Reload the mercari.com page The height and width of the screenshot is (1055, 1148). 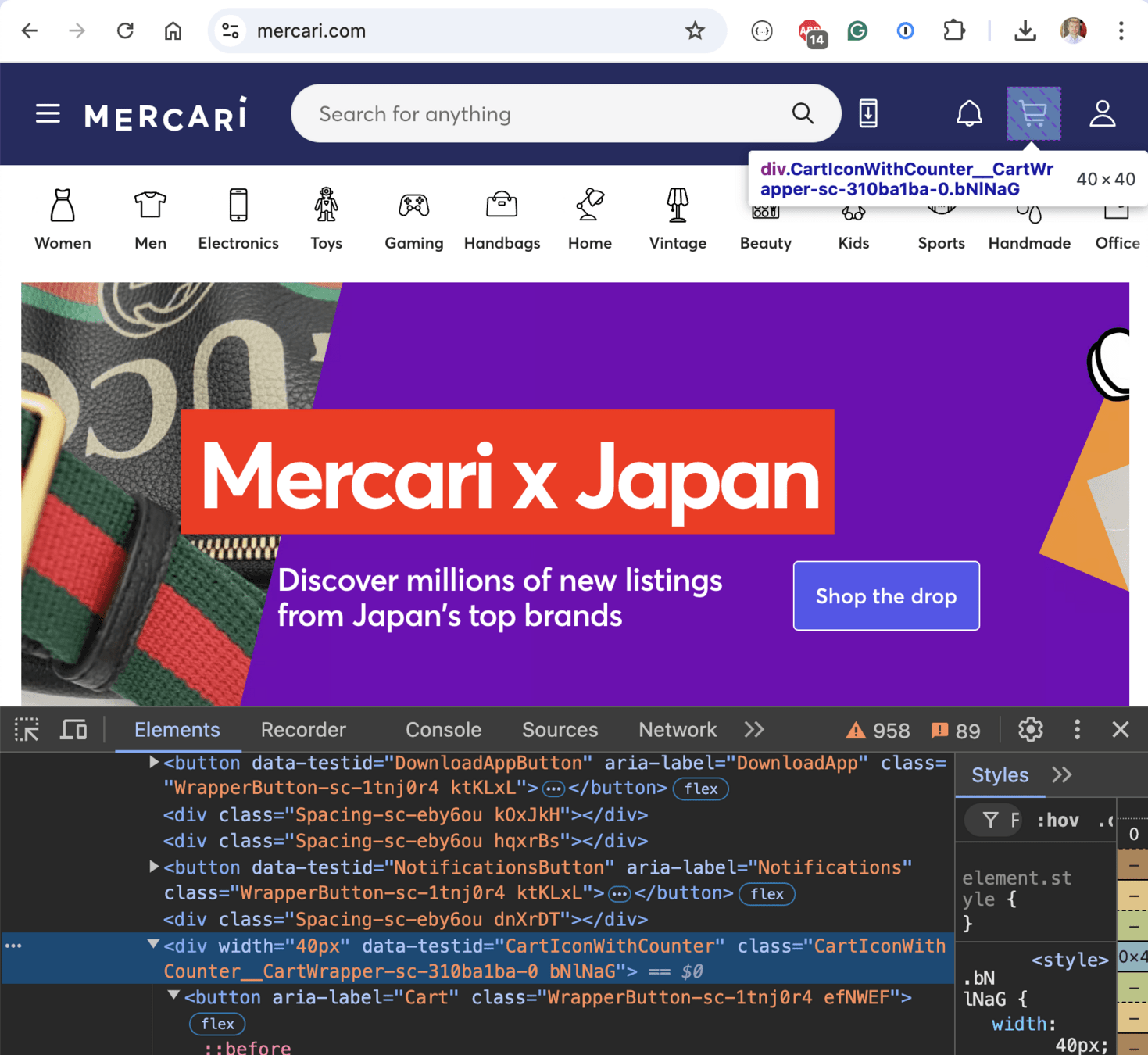click(x=125, y=31)
